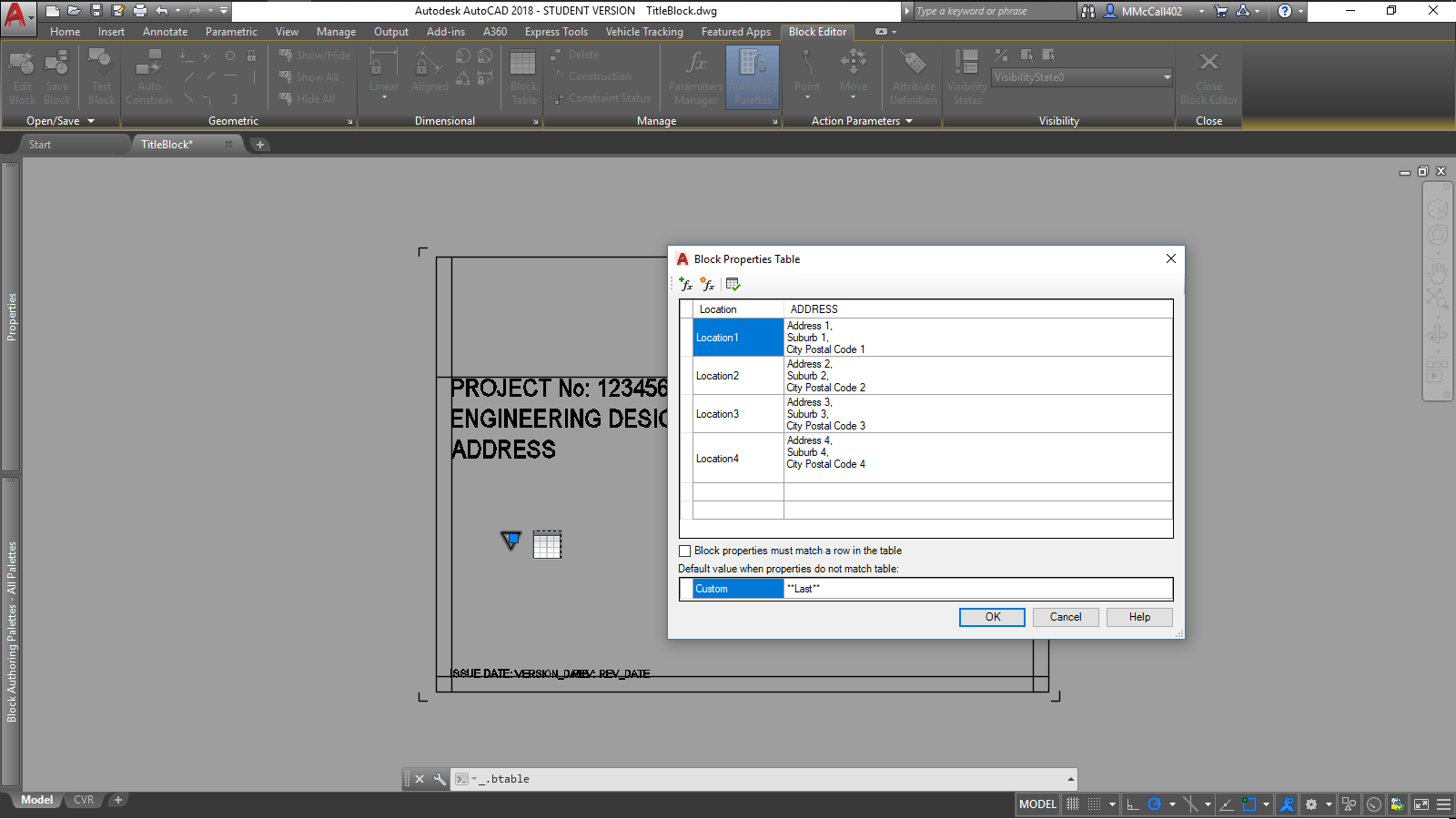The height and width of the screenshot is (819, 1456).
Task: Open the VisibilityState0 dropdown
Action: pos(1167,77)
